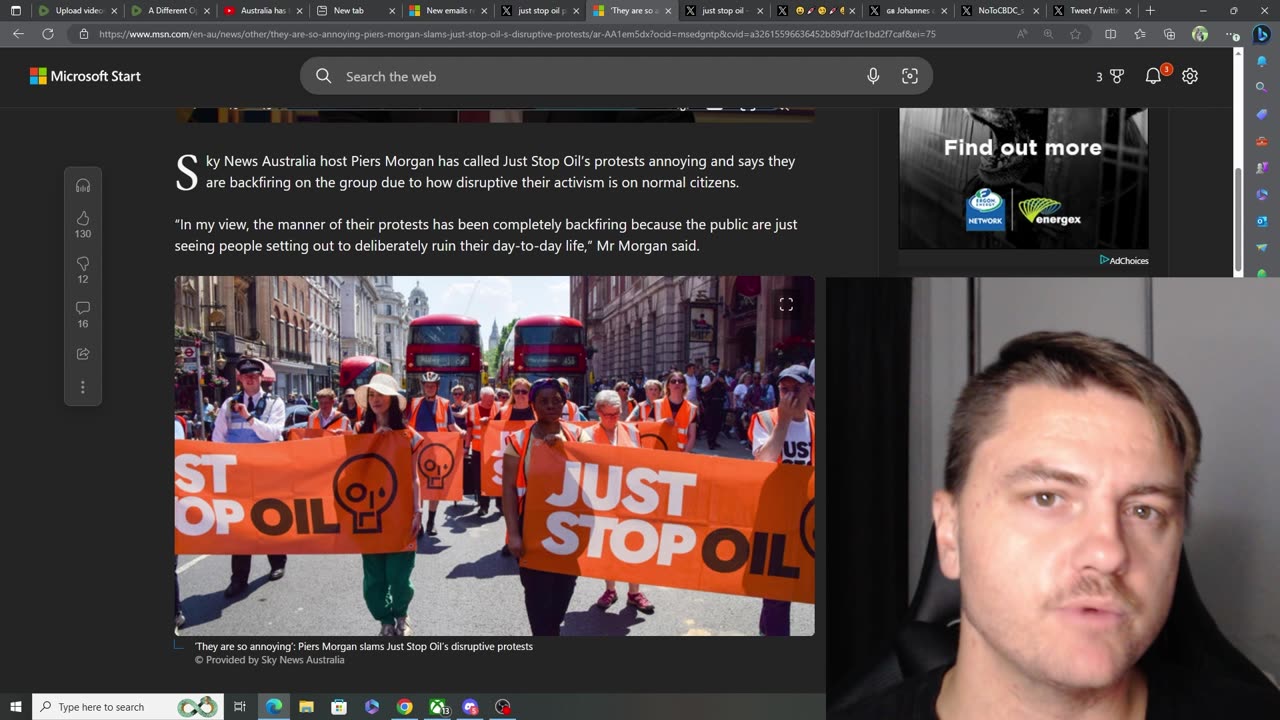
Task: Click the zoom magnifier in address bar
Action: [1048, 33]
